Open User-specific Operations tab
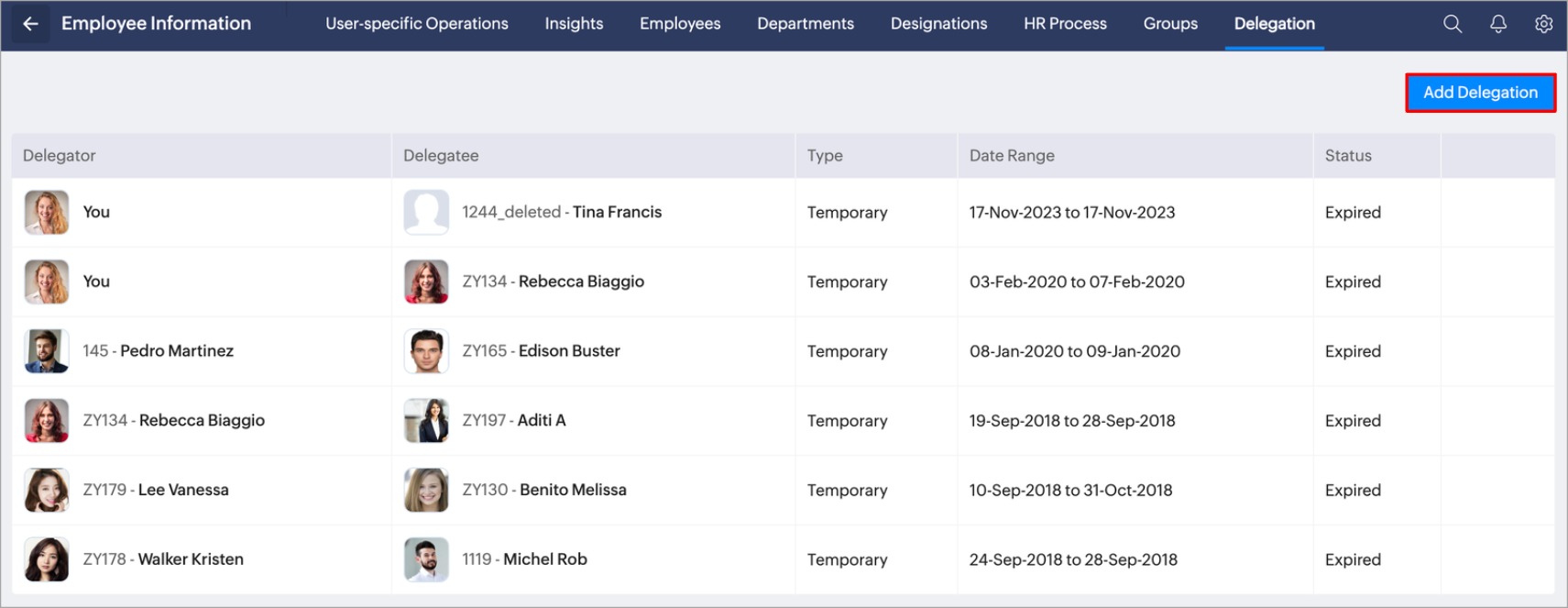This screenshot has width=1568, height=608. point(417,24)
